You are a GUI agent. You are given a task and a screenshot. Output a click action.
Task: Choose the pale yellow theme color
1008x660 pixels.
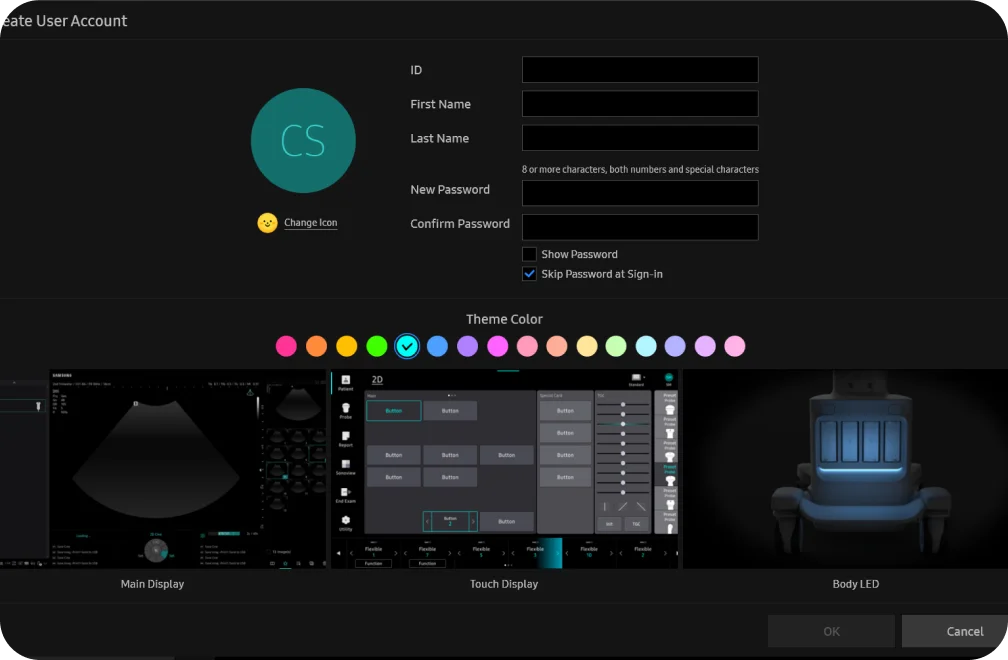pos(587,346)
